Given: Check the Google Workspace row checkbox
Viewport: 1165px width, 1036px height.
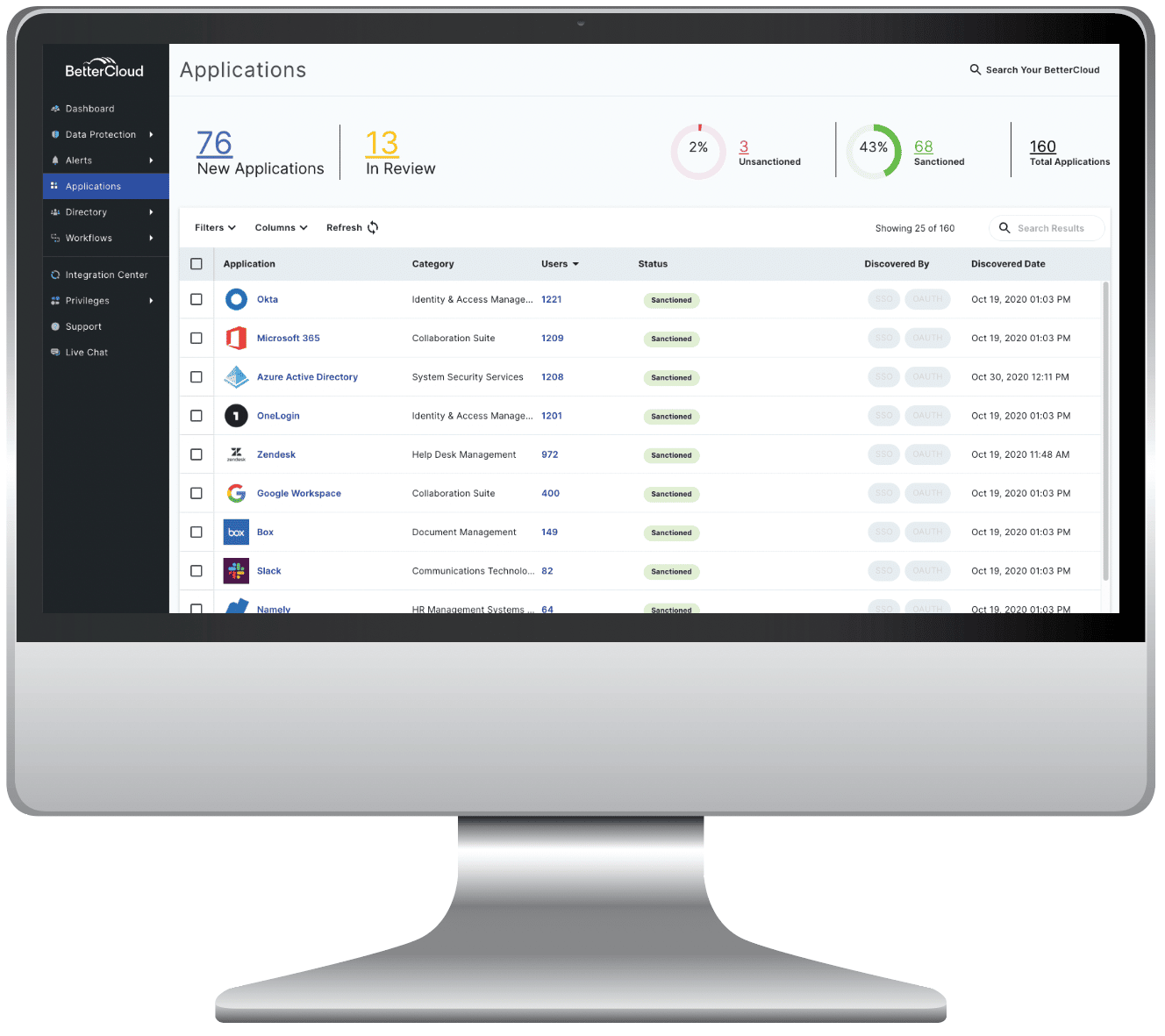Looking at the screenshot, I should click(x=197, y=493).
